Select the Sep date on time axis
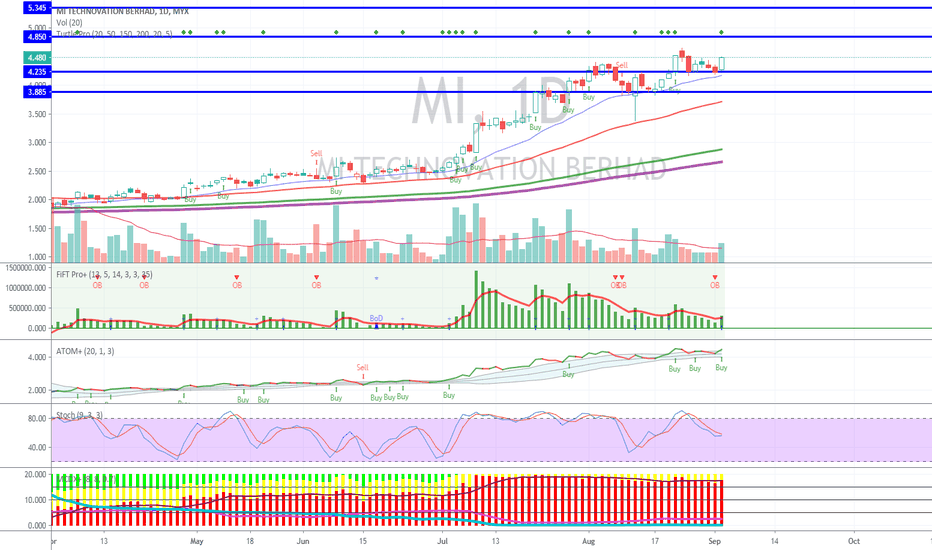Screen dimensions: 932x550 (x=714, y=541)
